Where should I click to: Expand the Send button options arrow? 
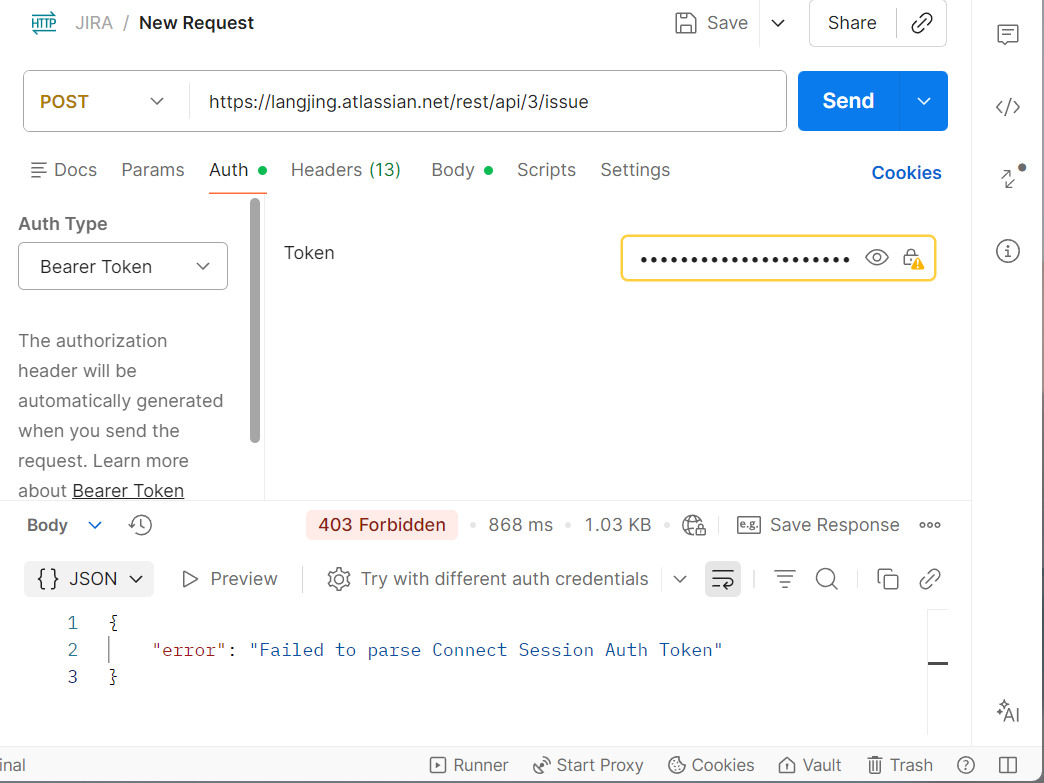(x=923, y=101)
